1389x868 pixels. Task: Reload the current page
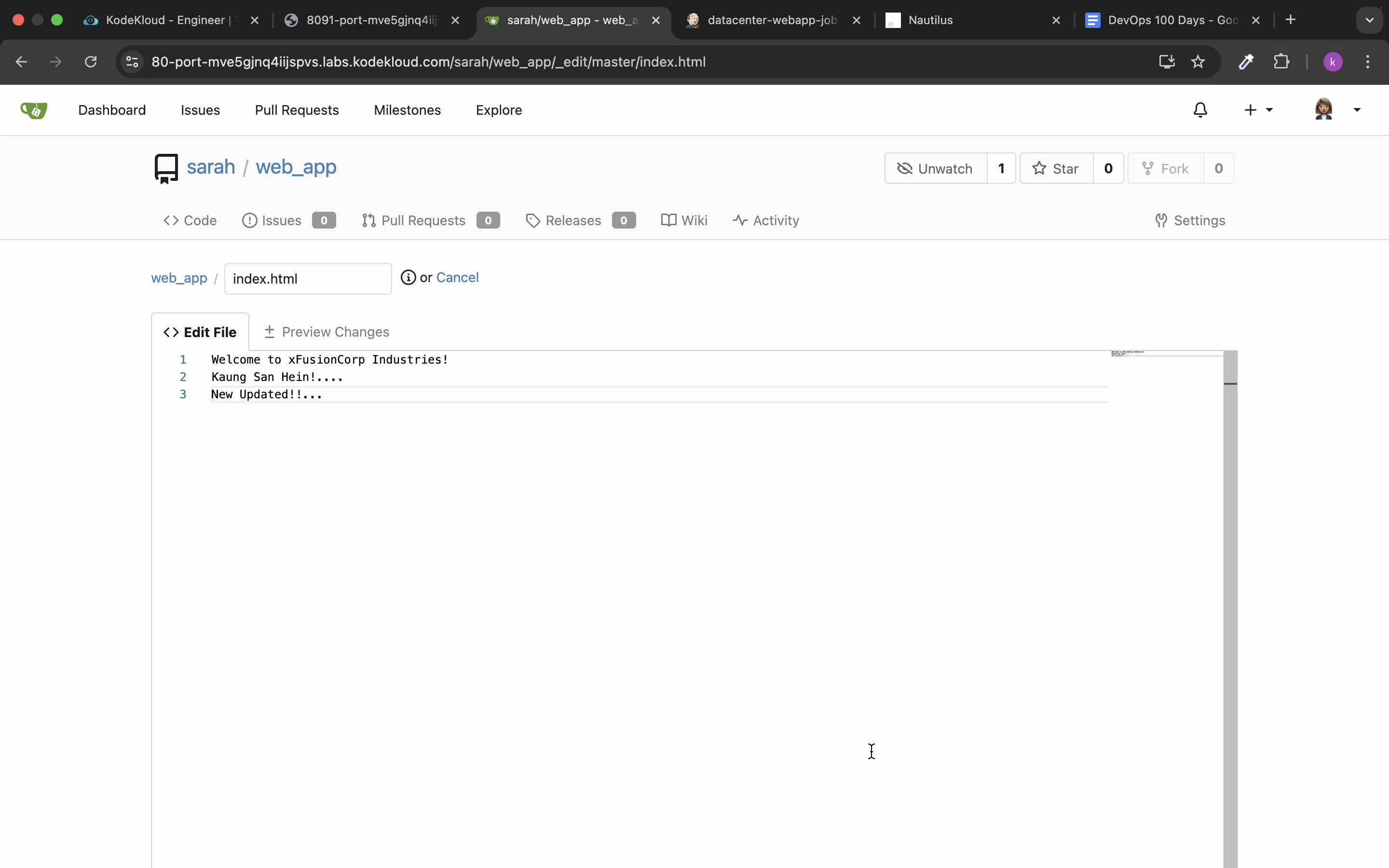tap(91, 62)
